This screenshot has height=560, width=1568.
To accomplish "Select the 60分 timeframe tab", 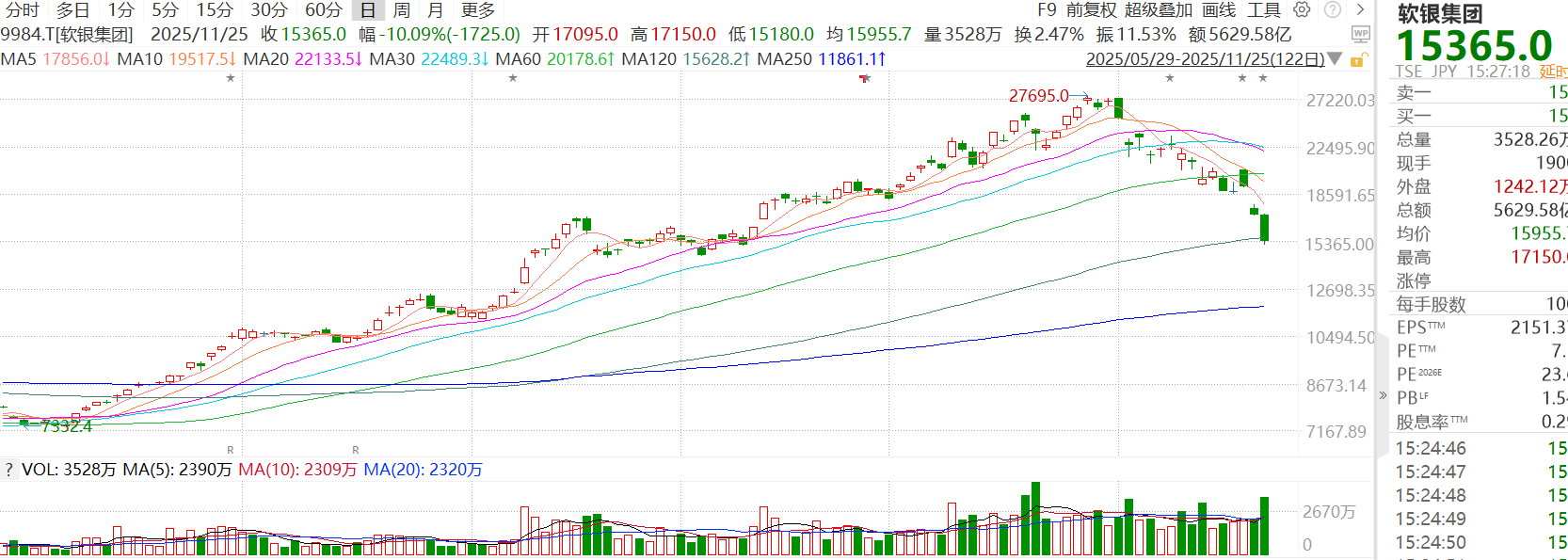I will 324,10.
